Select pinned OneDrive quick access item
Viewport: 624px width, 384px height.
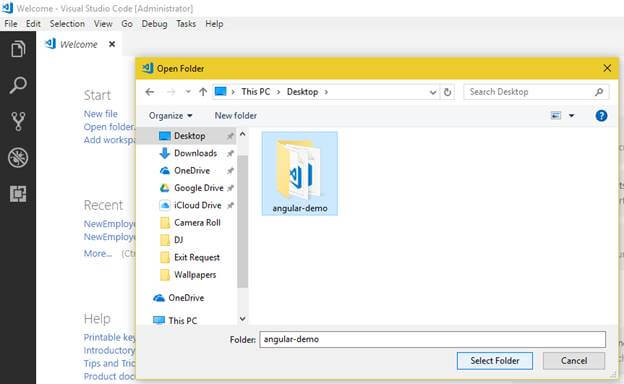tap(192, 171)
